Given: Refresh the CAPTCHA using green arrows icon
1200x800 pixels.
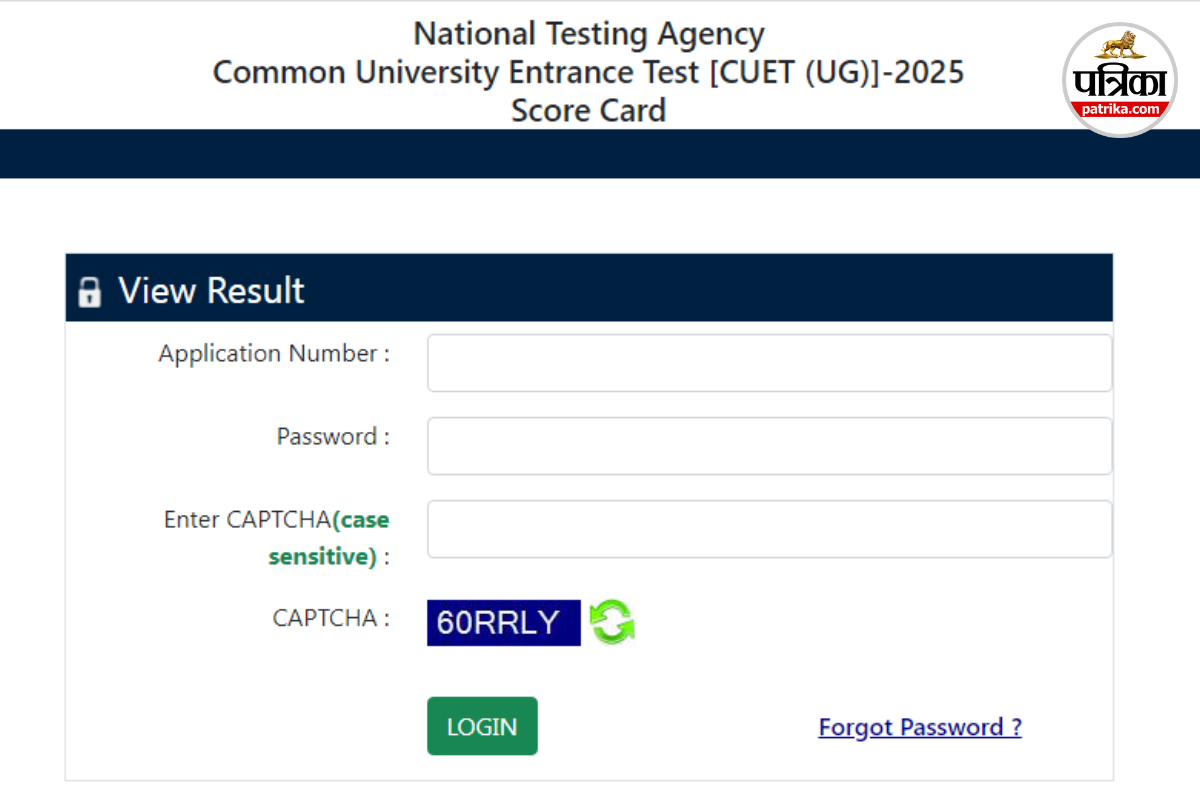Looking at the screenshot, I should pos(612,622).
